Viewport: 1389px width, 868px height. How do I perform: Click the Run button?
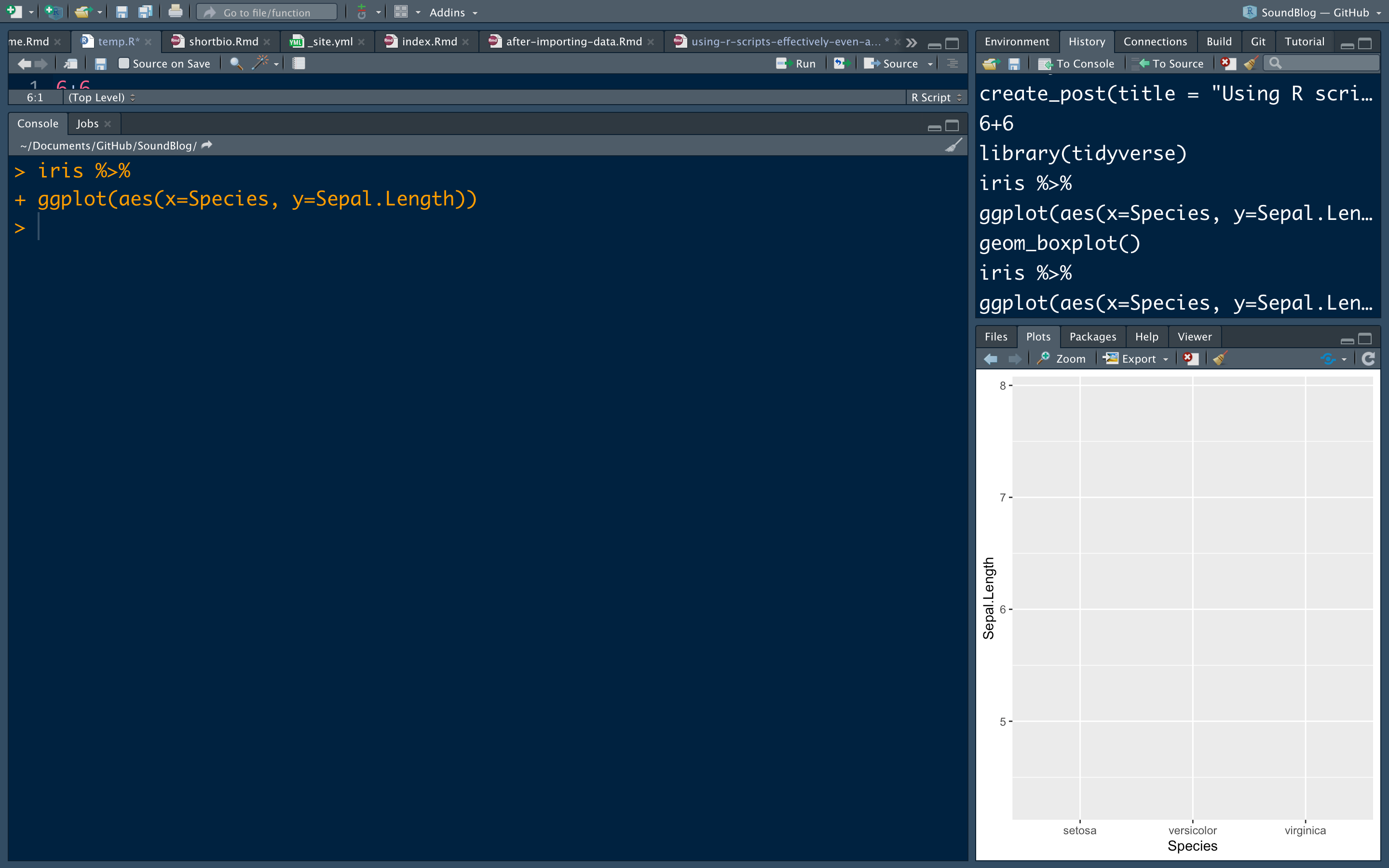[x=795, y=64]
